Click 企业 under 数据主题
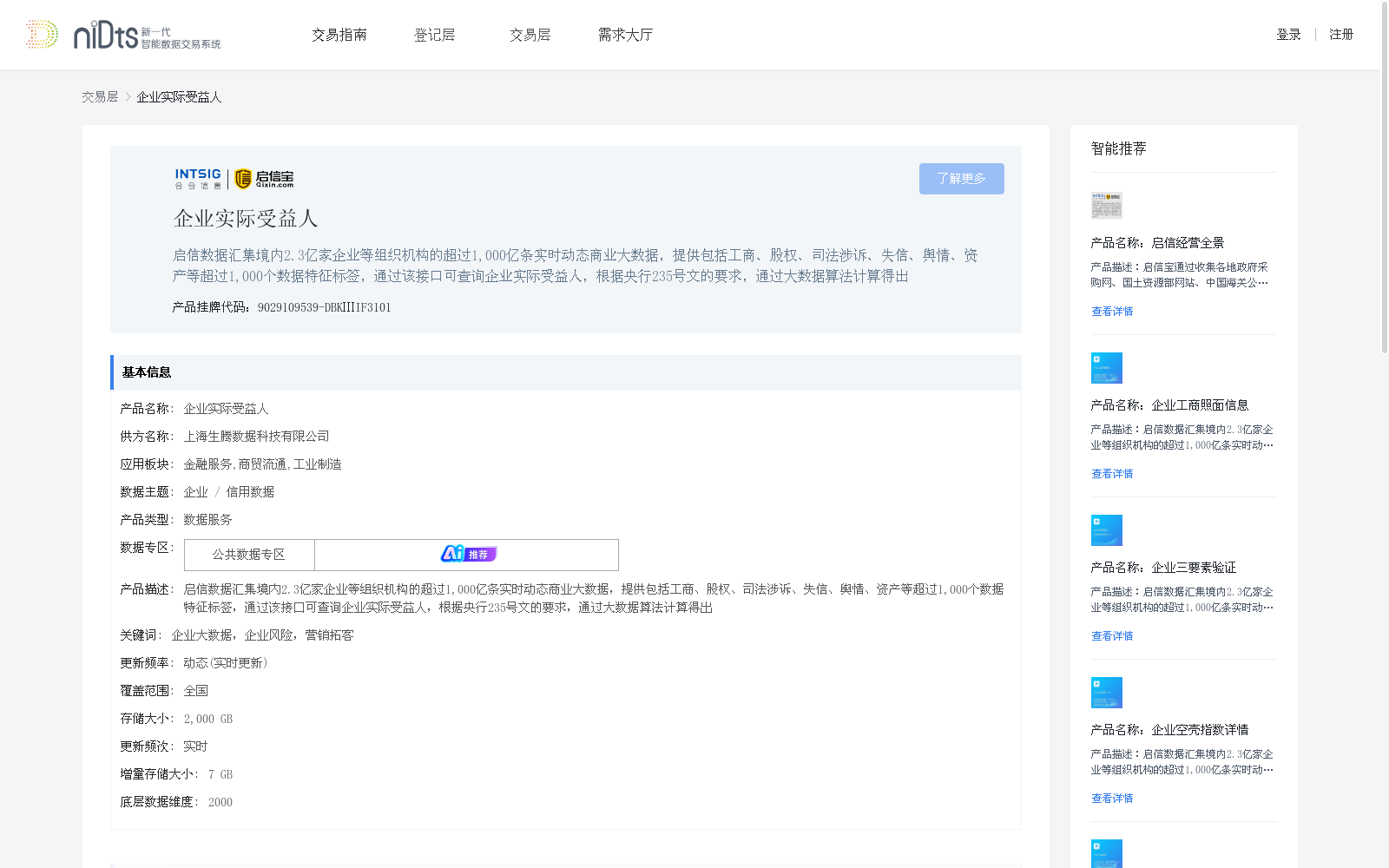1389x868 pixels. coord(196,492)
